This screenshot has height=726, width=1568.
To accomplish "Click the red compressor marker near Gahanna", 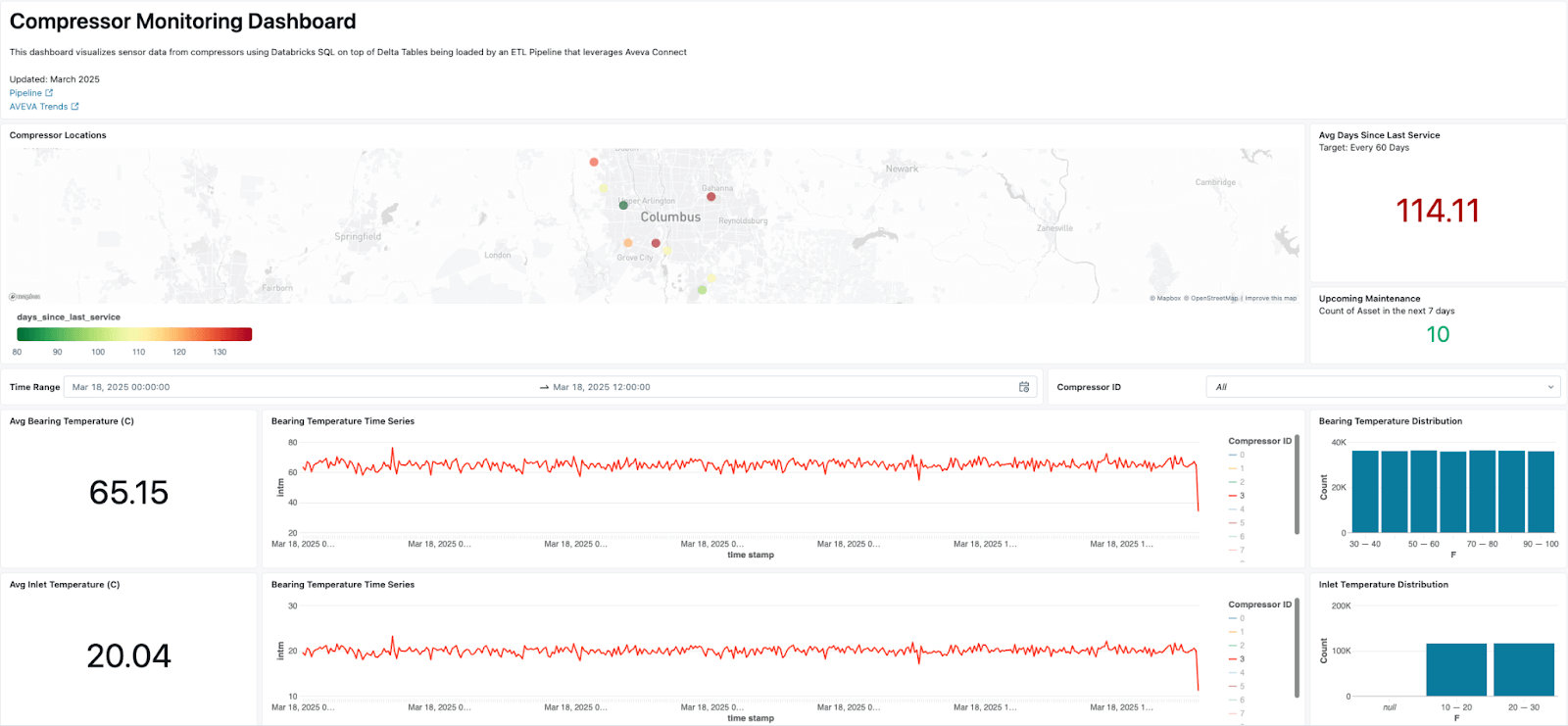I will [x=711, y=197].
